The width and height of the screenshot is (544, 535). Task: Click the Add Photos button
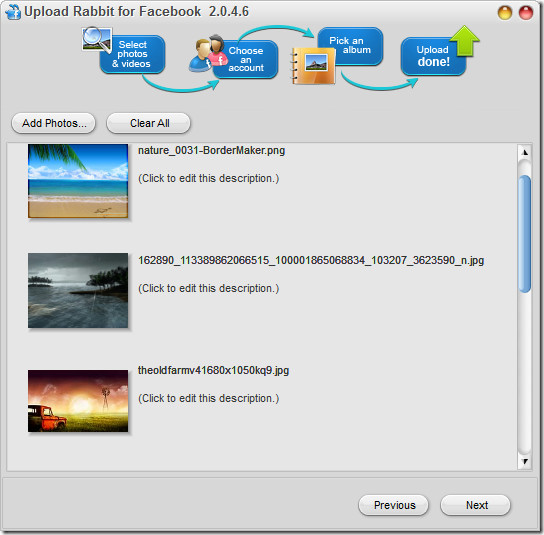point(53,123)
